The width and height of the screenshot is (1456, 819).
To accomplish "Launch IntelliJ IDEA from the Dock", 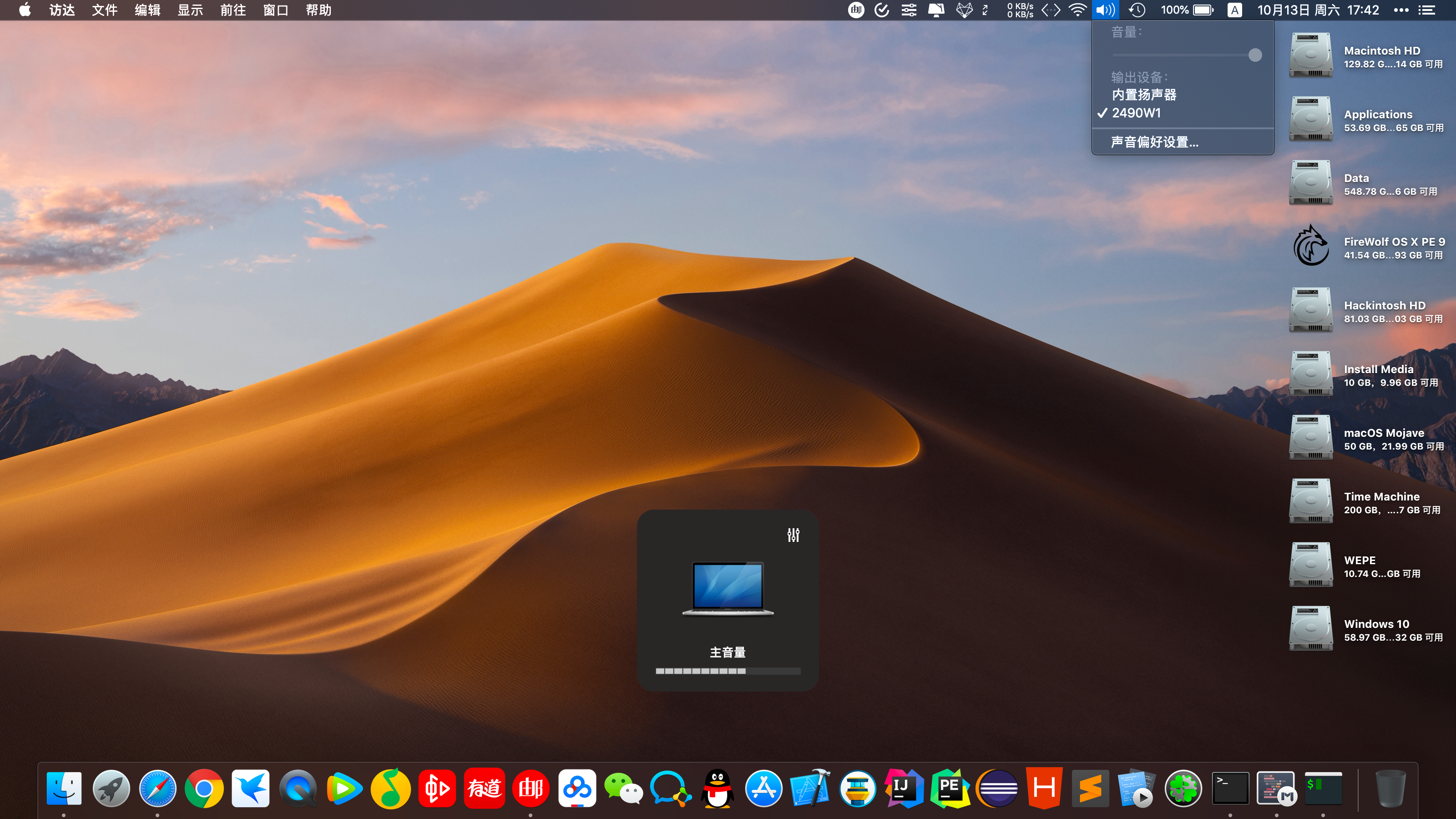I will pos(903,788).
